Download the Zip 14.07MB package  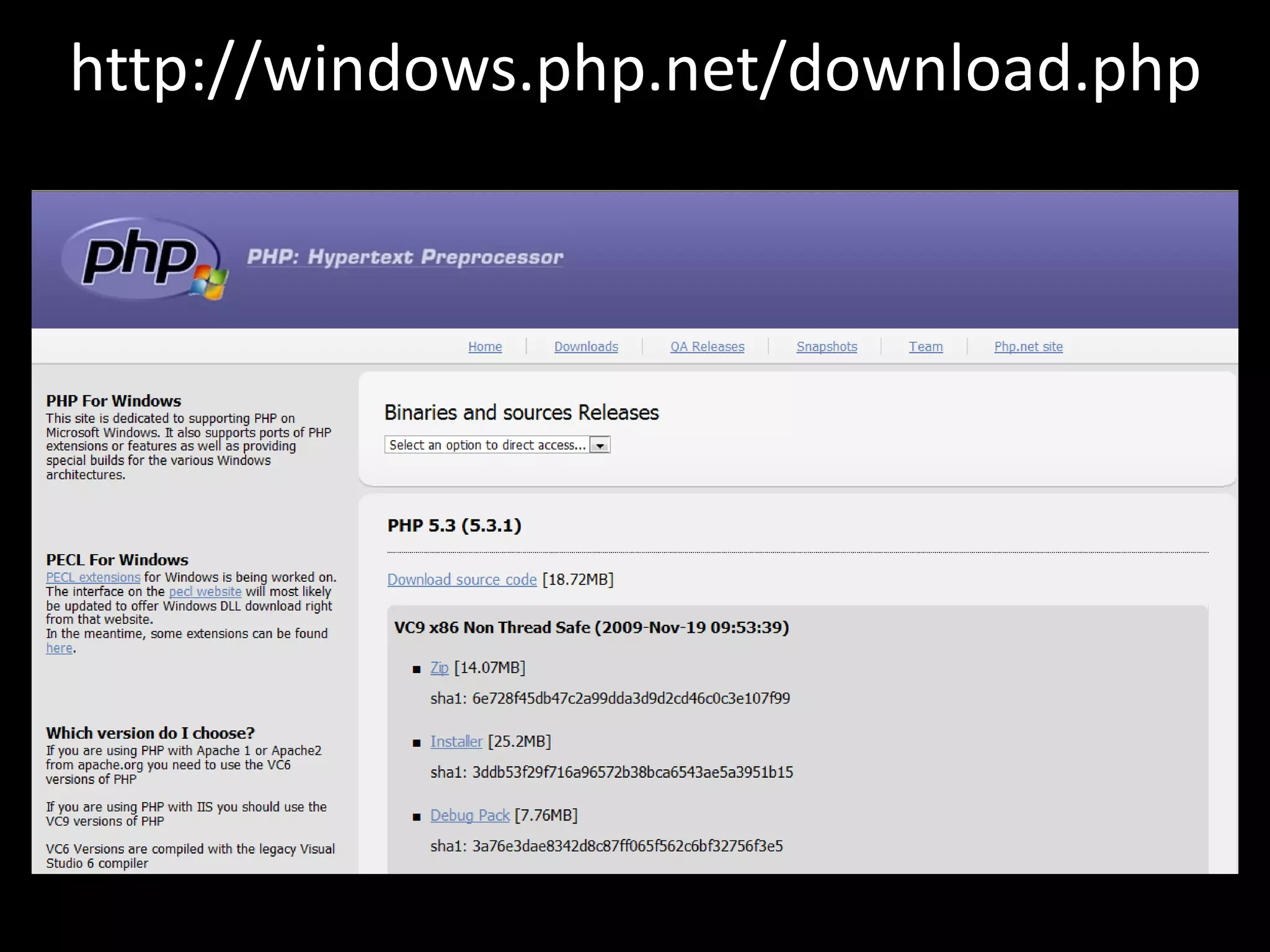tap(439, 668)
